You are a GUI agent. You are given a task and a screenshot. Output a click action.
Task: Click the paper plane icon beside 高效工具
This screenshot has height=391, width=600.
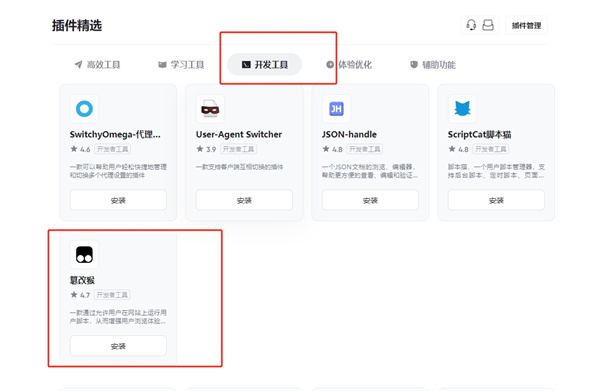[78, 64]
